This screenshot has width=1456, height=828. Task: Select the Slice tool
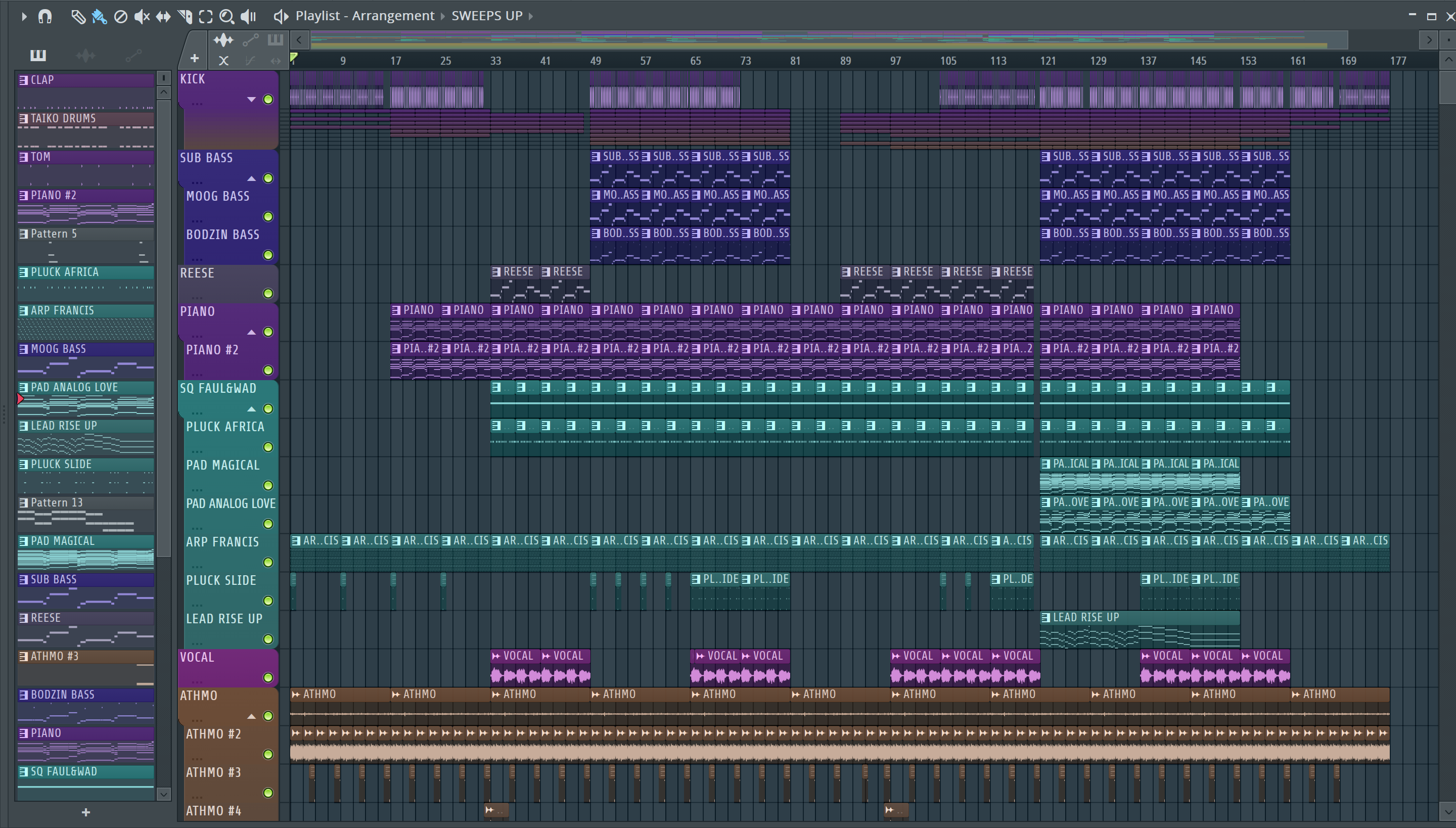[x=185, y=17]
